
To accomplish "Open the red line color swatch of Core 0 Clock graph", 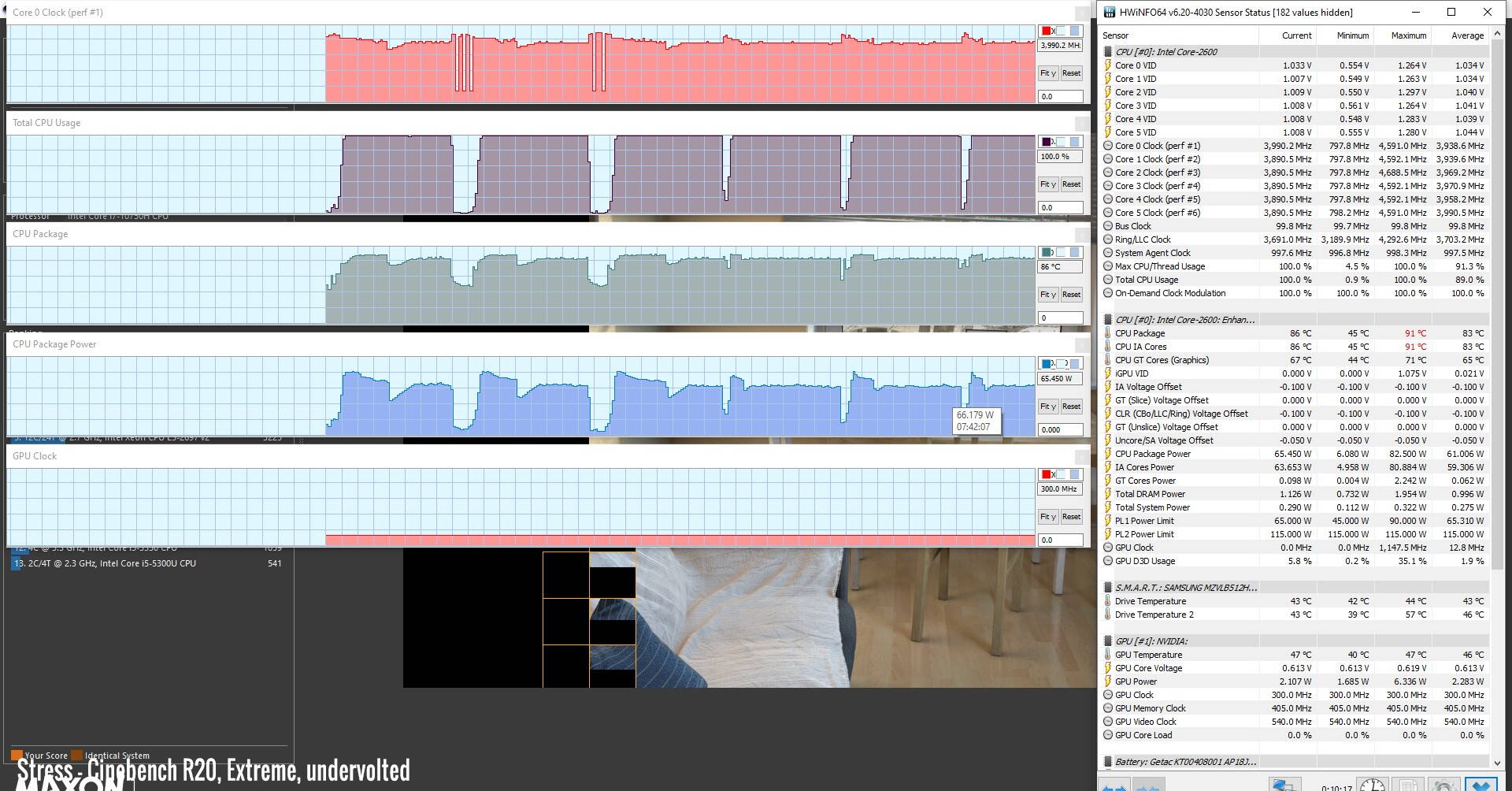I will [x=1047, y=32].
